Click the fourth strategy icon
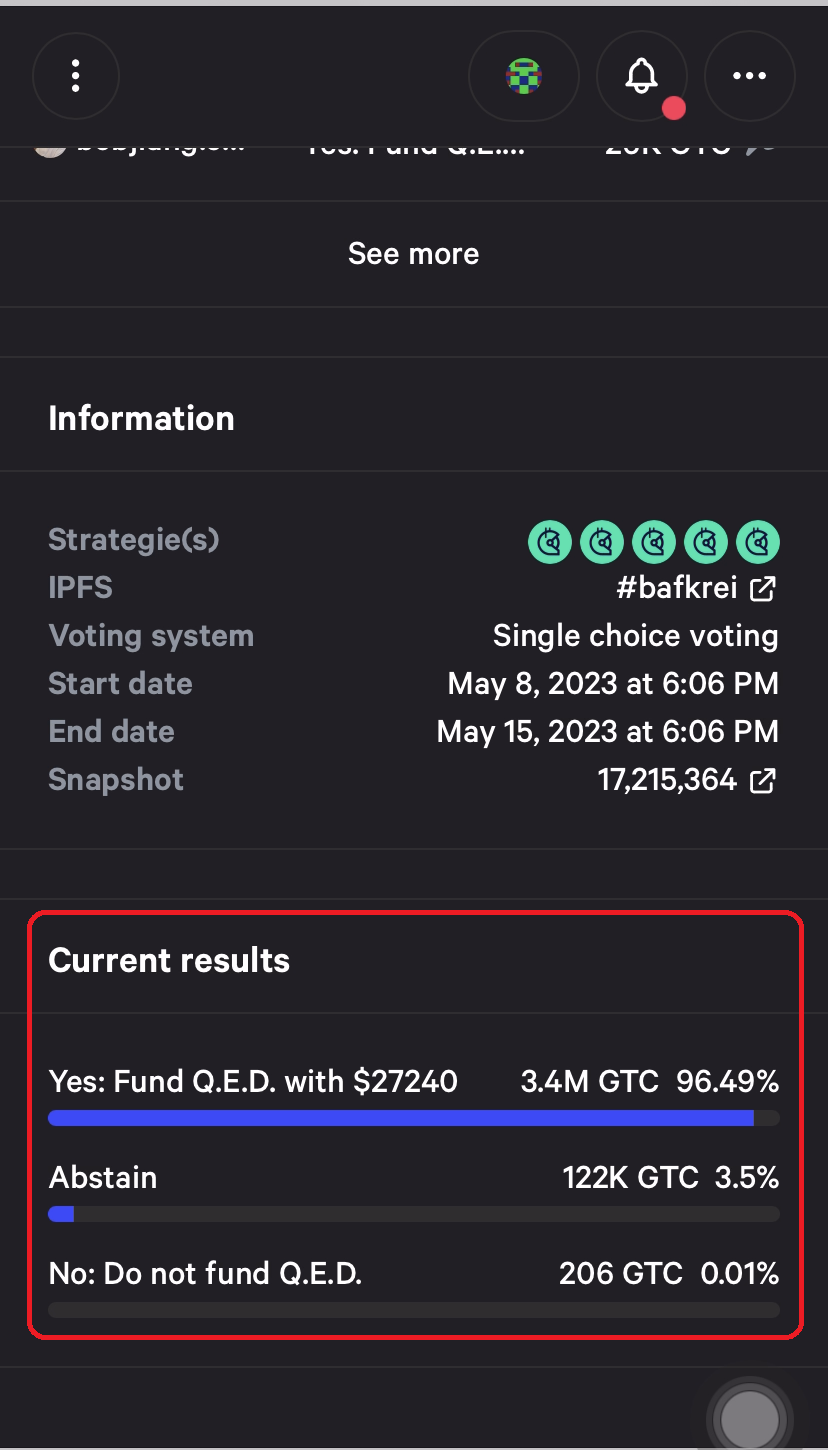Screen dimensions: 828x1450 coord(706,542)
